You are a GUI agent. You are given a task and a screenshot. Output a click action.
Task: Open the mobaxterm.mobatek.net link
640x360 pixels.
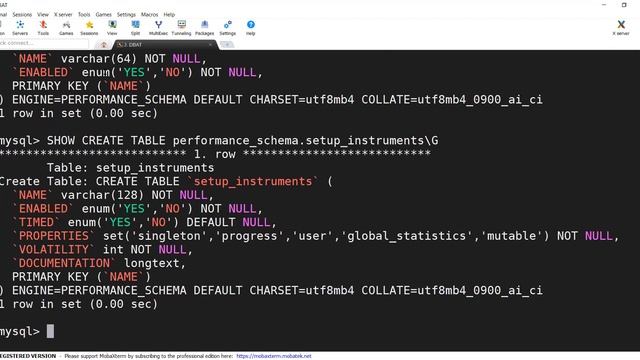(x=274, y=356)
